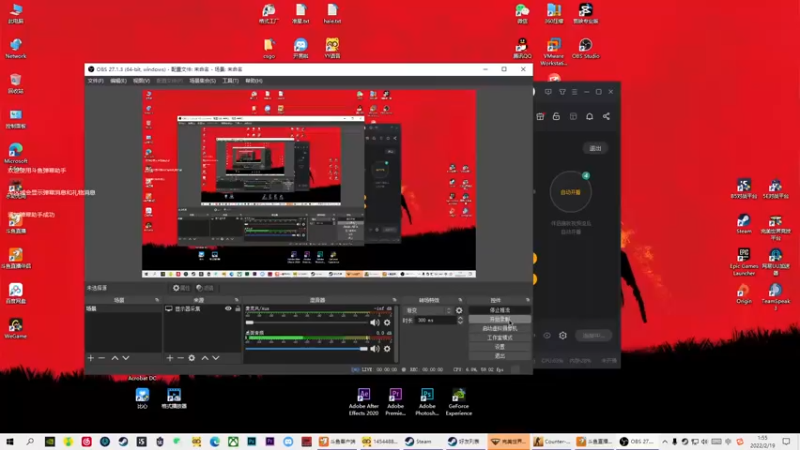Click the transition duration 300 ms field

[x=435, y=320]
